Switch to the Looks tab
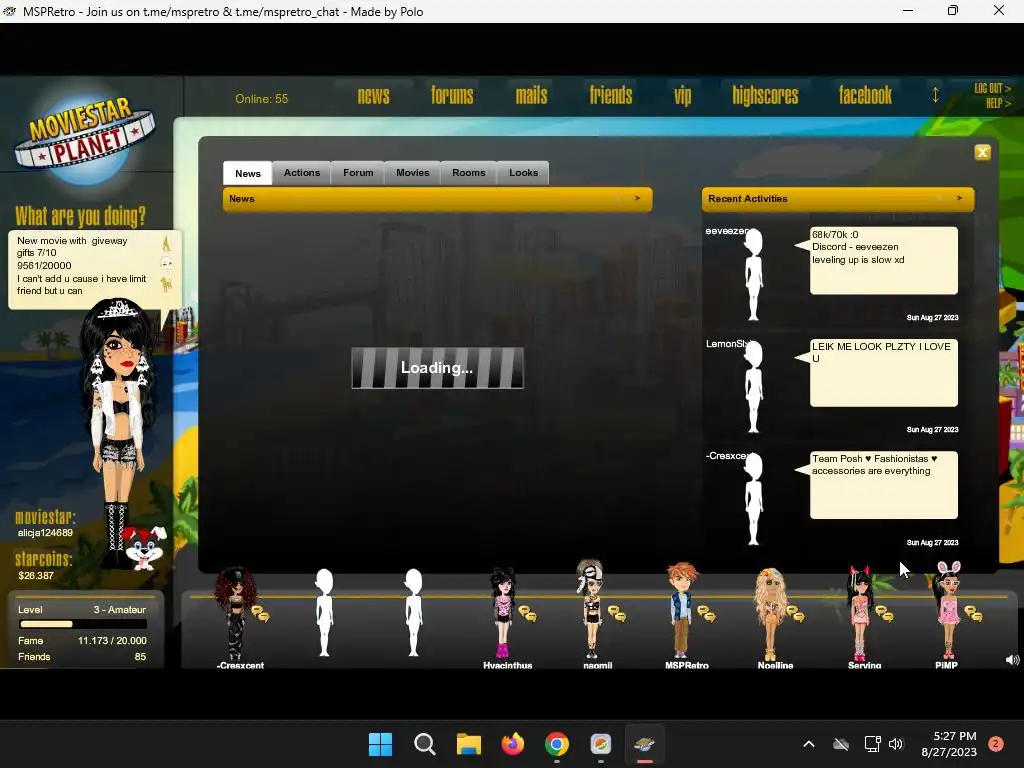This screenshot has height=768, width=1024. [x=523, y=172]
